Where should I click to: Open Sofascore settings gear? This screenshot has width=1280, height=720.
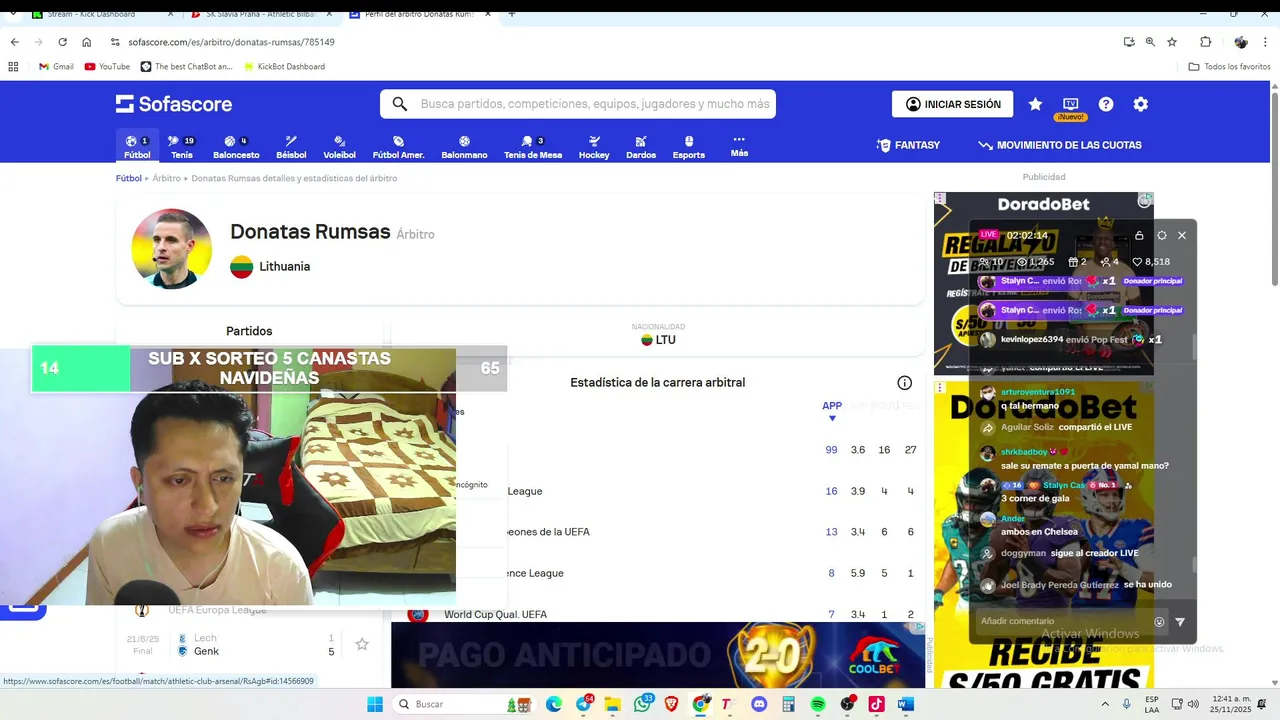(x=1141, y=104)
